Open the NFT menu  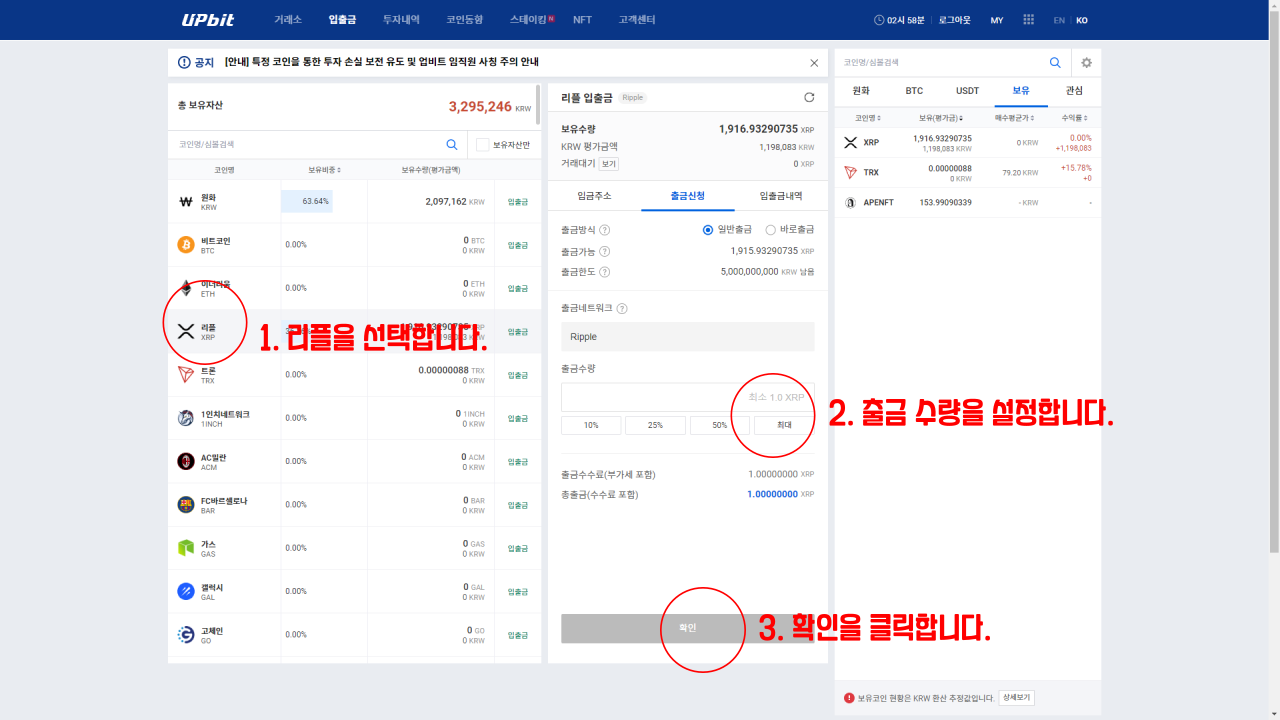(x=582, y=20)
